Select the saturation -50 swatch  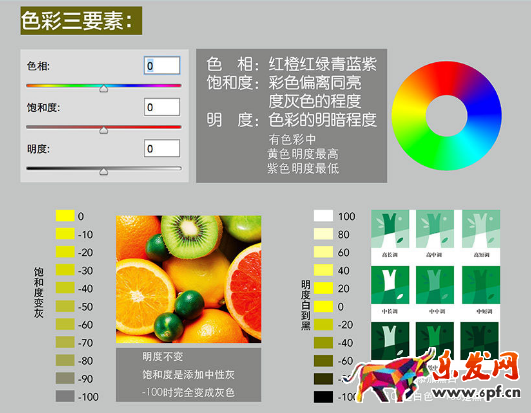(x=65, y=306)
